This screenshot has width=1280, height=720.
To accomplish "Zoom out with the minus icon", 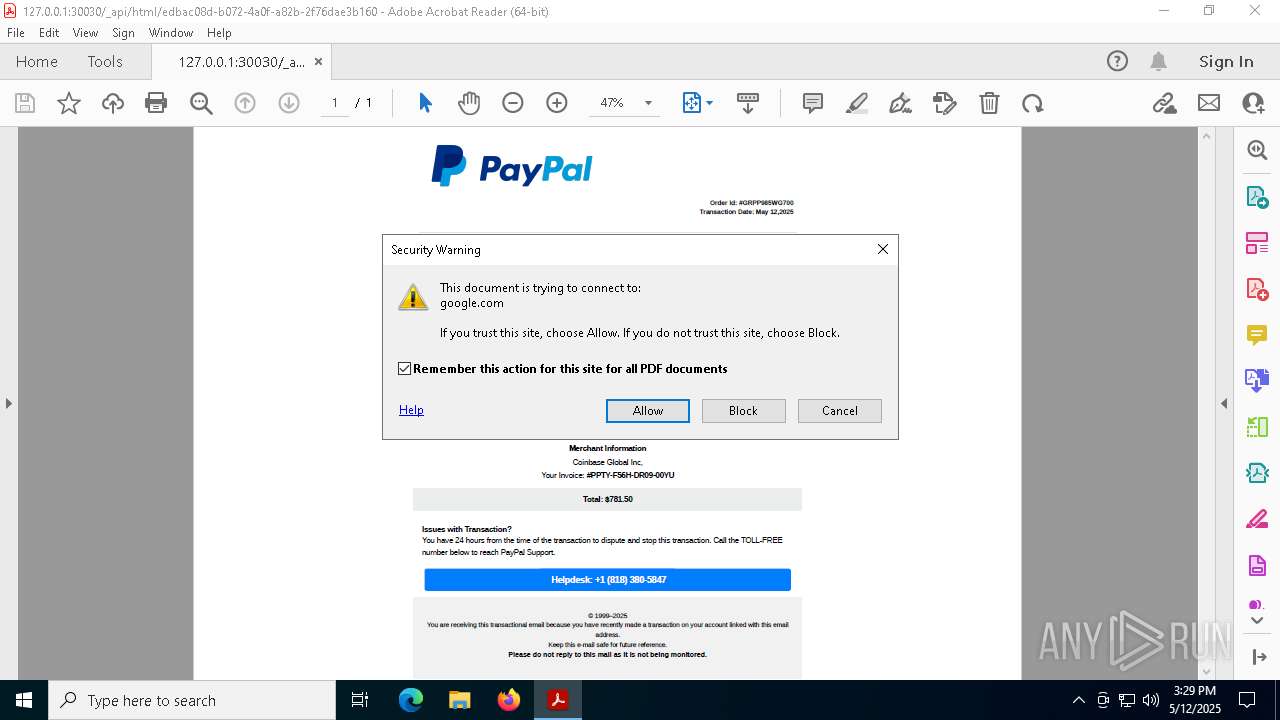I will tap(513, 103).
